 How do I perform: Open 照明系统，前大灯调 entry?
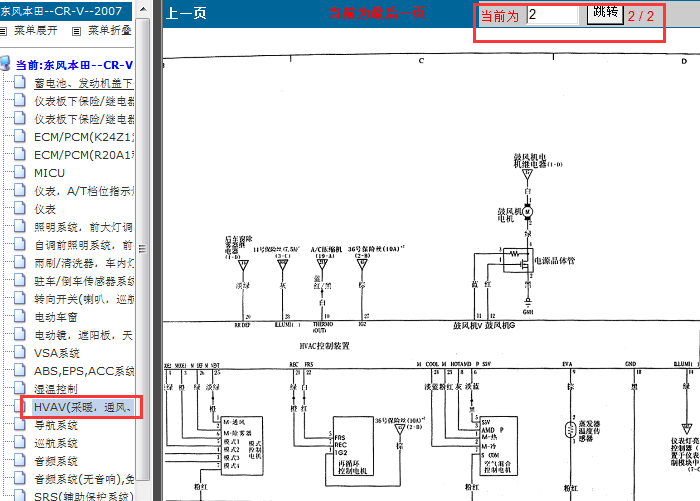point(84,227)
